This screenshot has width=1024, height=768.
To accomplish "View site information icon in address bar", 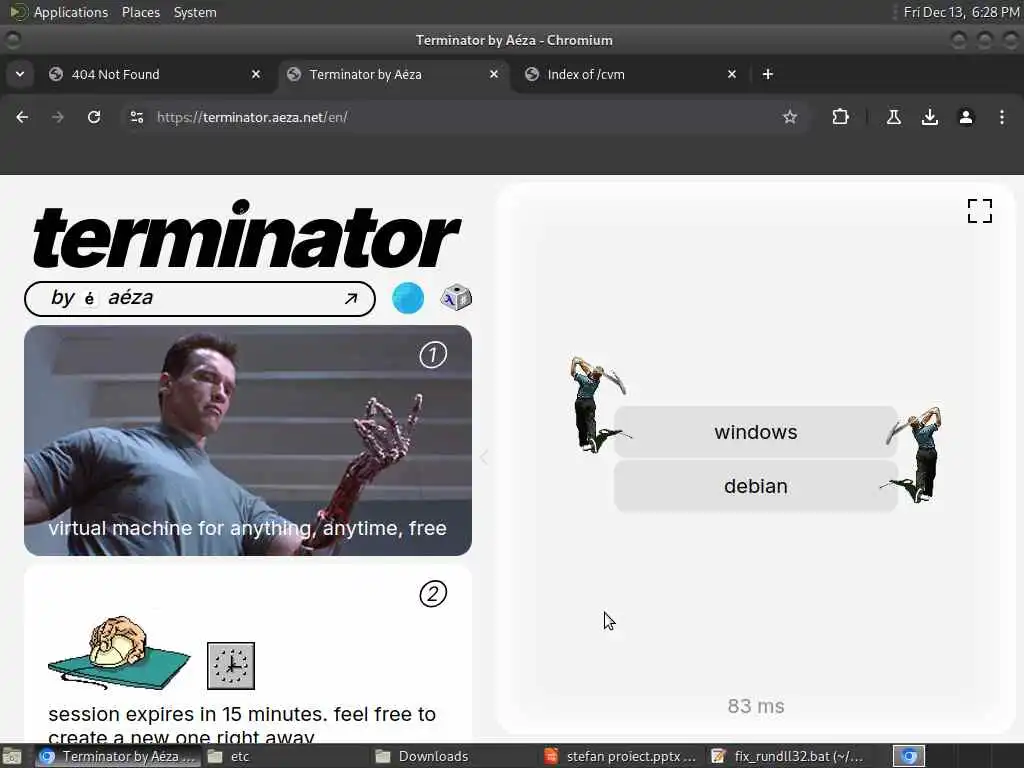I will click(136, 117).
